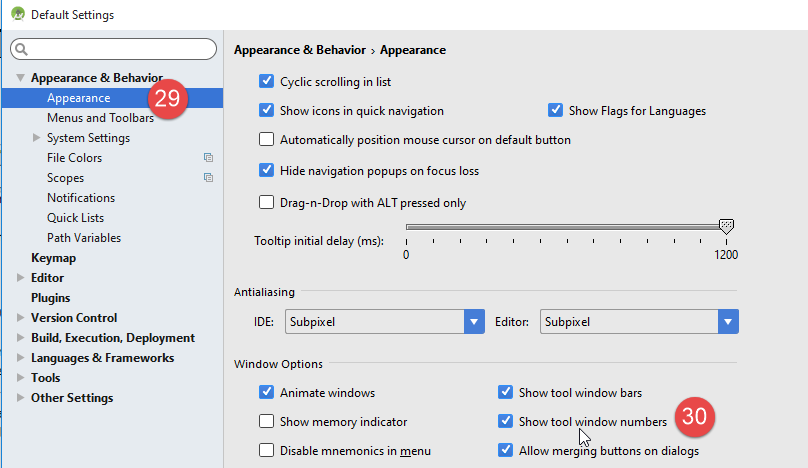Open the IDE antialiasing dropdown
The height and width of the screenshot is (468, 808).
click(474, 322)
